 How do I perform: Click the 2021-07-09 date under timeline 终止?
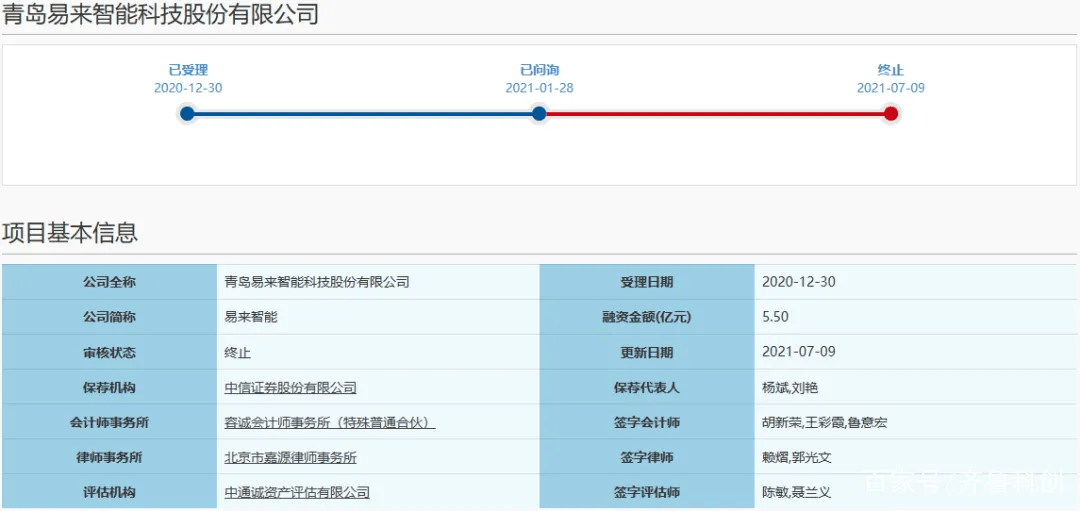[891, 88]
